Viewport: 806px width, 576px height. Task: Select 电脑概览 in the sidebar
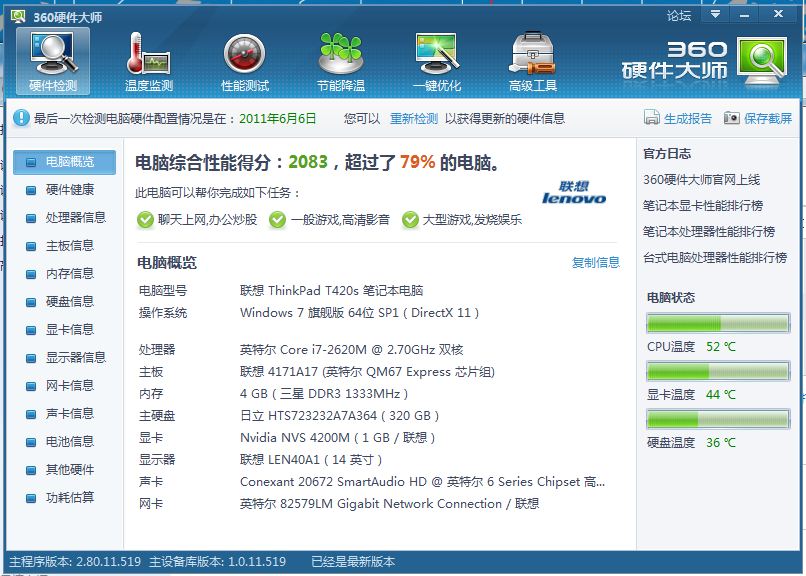(x=64, y=162)
